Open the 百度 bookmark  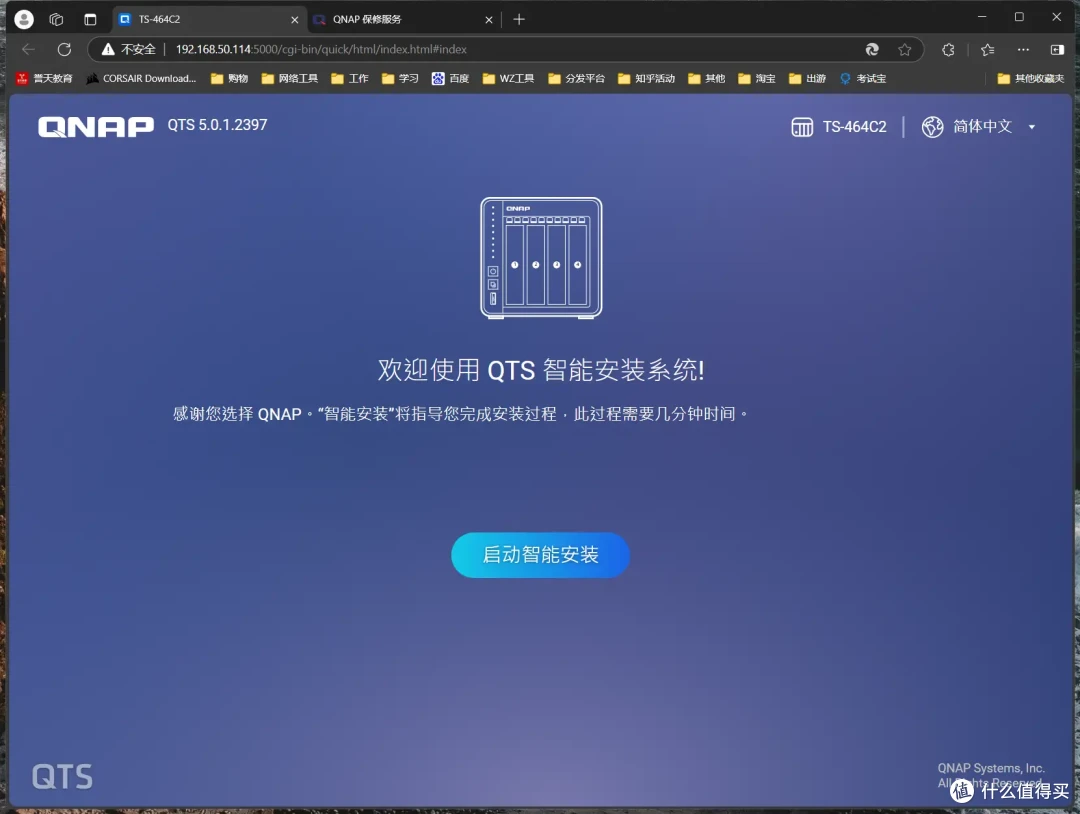pyautogui.click(x=450, y=79)
